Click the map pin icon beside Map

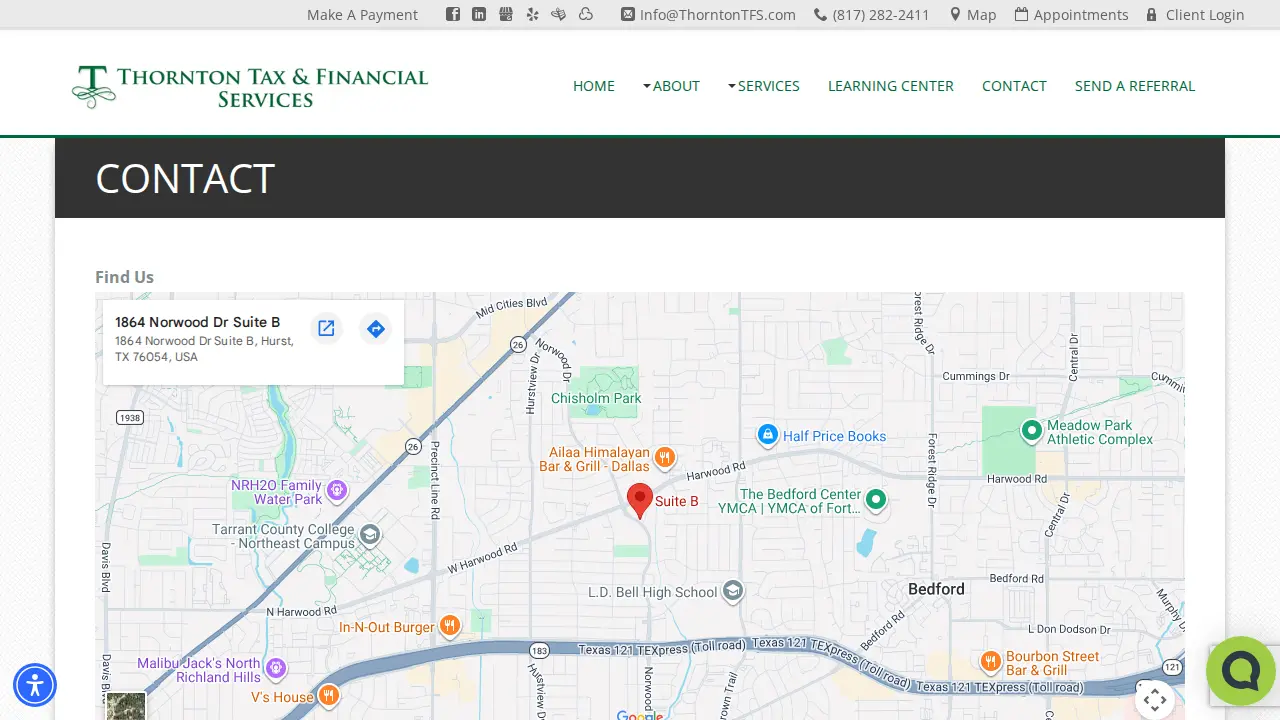(955, 14)
